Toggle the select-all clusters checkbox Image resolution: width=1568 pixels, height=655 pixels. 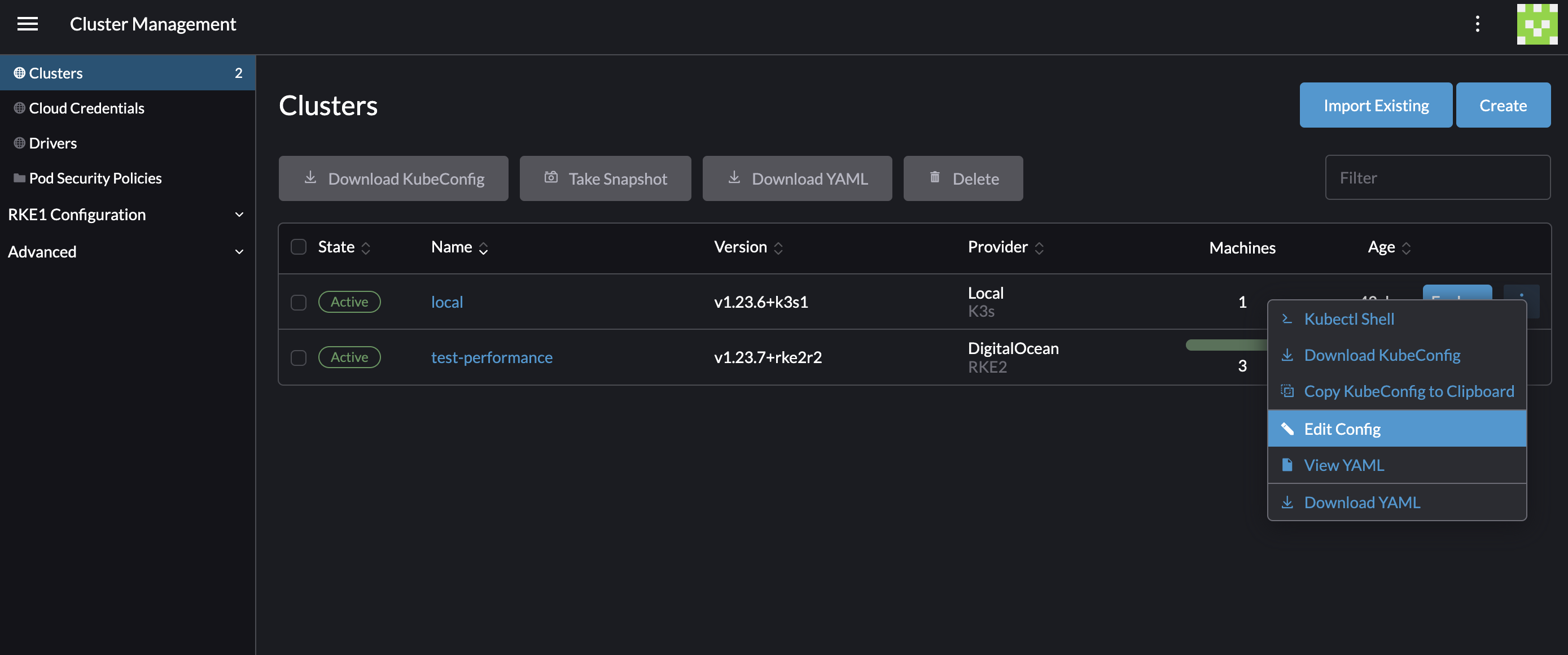click(298, 247)
